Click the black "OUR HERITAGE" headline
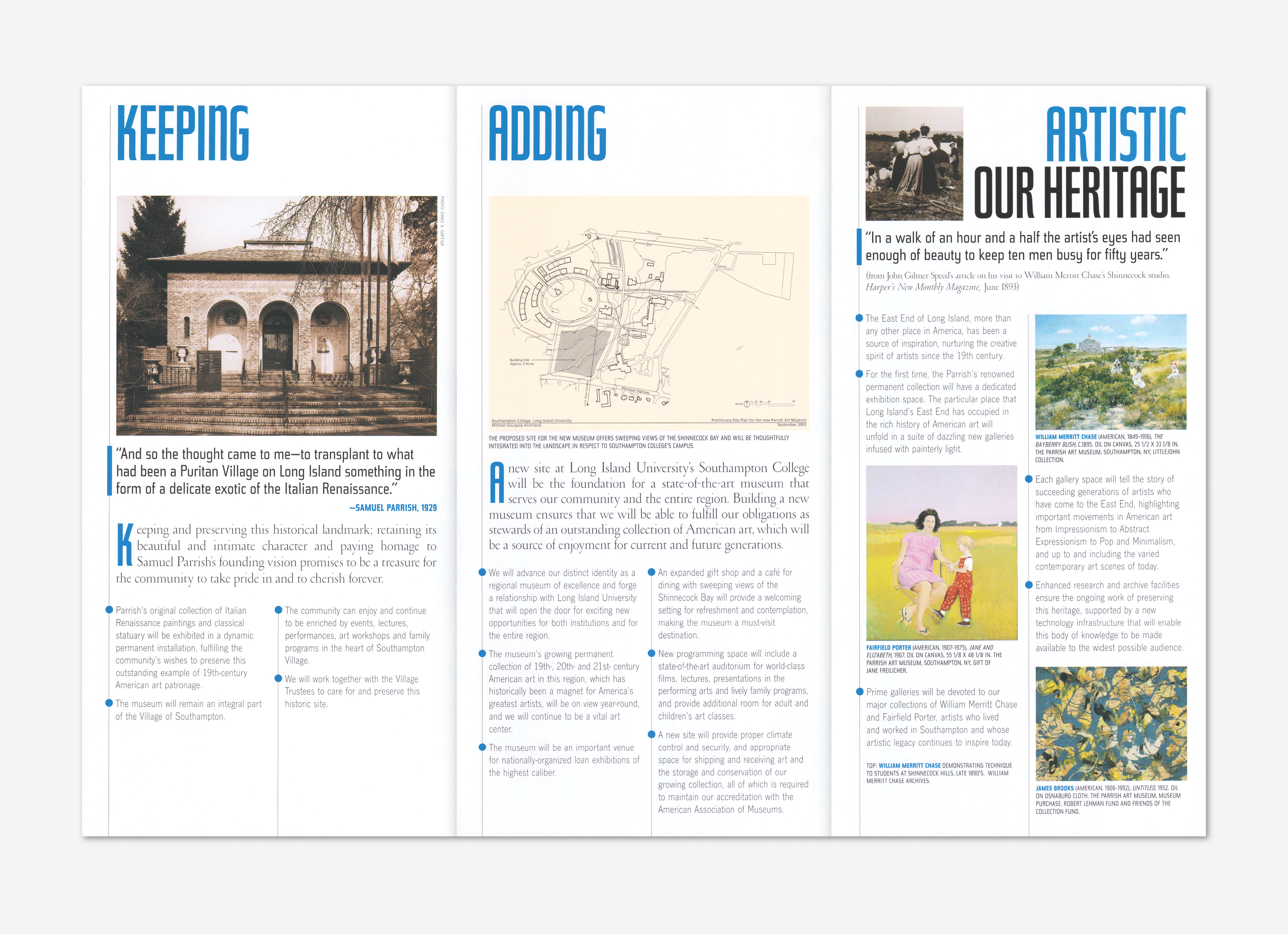This screenshot has width=1288, height=934. coord(1080,192)
